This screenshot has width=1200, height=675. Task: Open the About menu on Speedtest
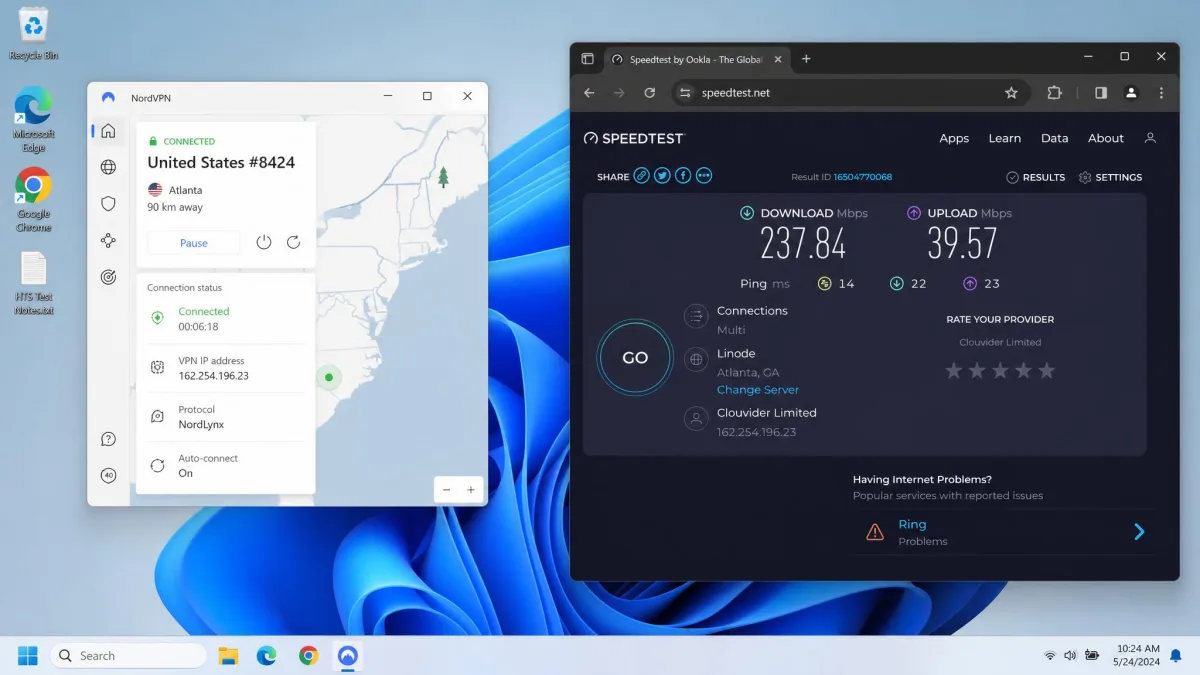(1106, 138)
